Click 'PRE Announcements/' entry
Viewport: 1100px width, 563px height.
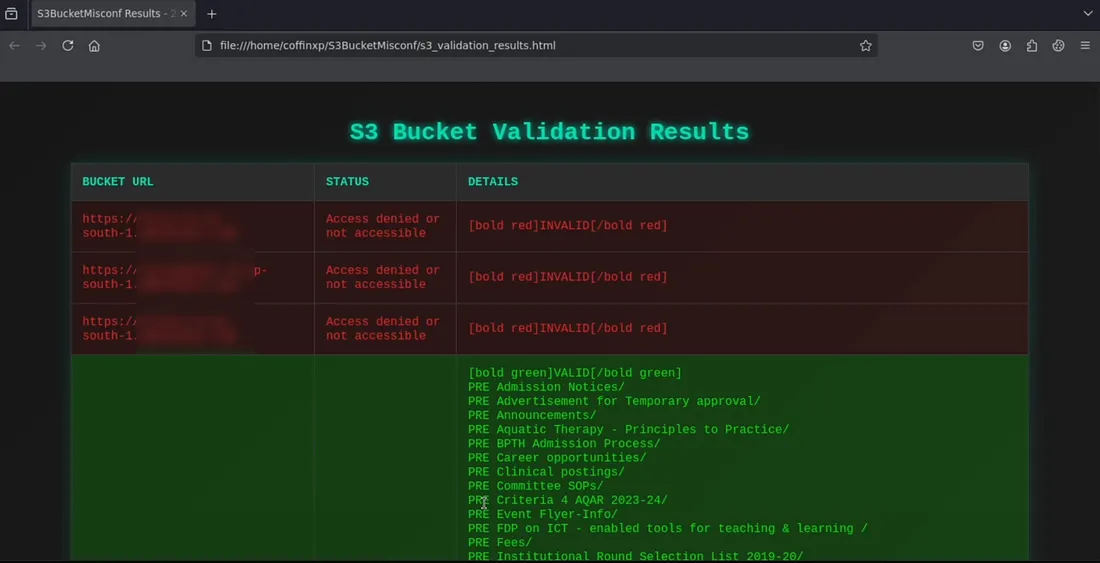(x=532, y=415)
